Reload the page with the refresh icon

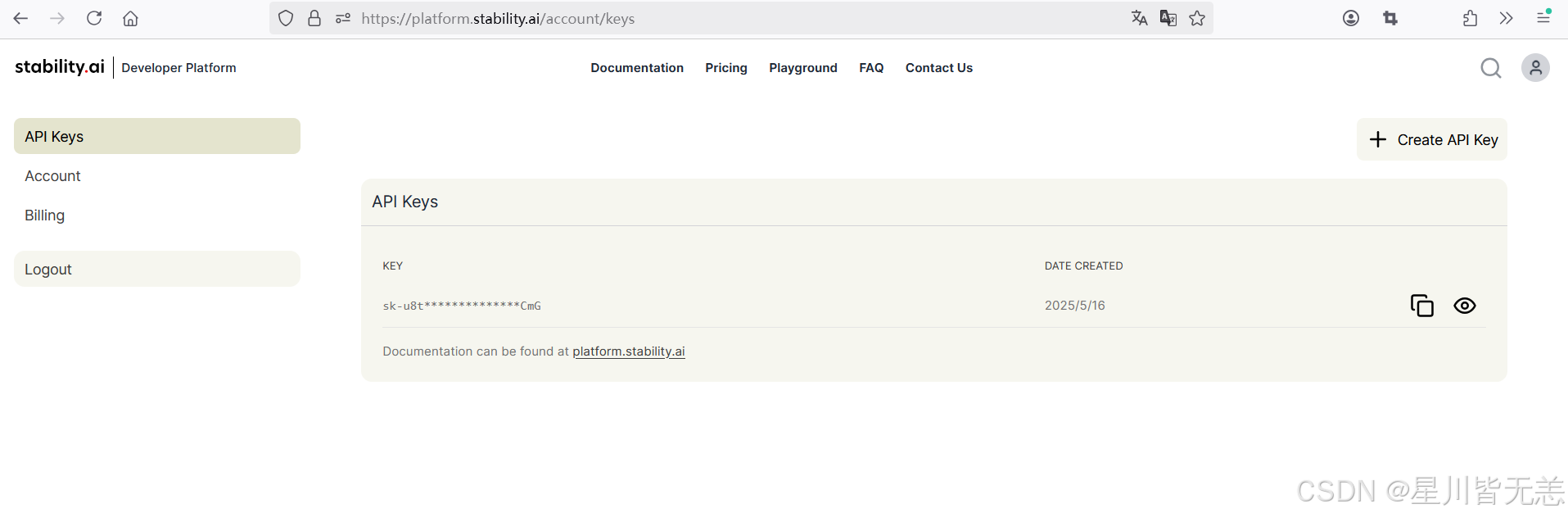click(x=94, y=18)
